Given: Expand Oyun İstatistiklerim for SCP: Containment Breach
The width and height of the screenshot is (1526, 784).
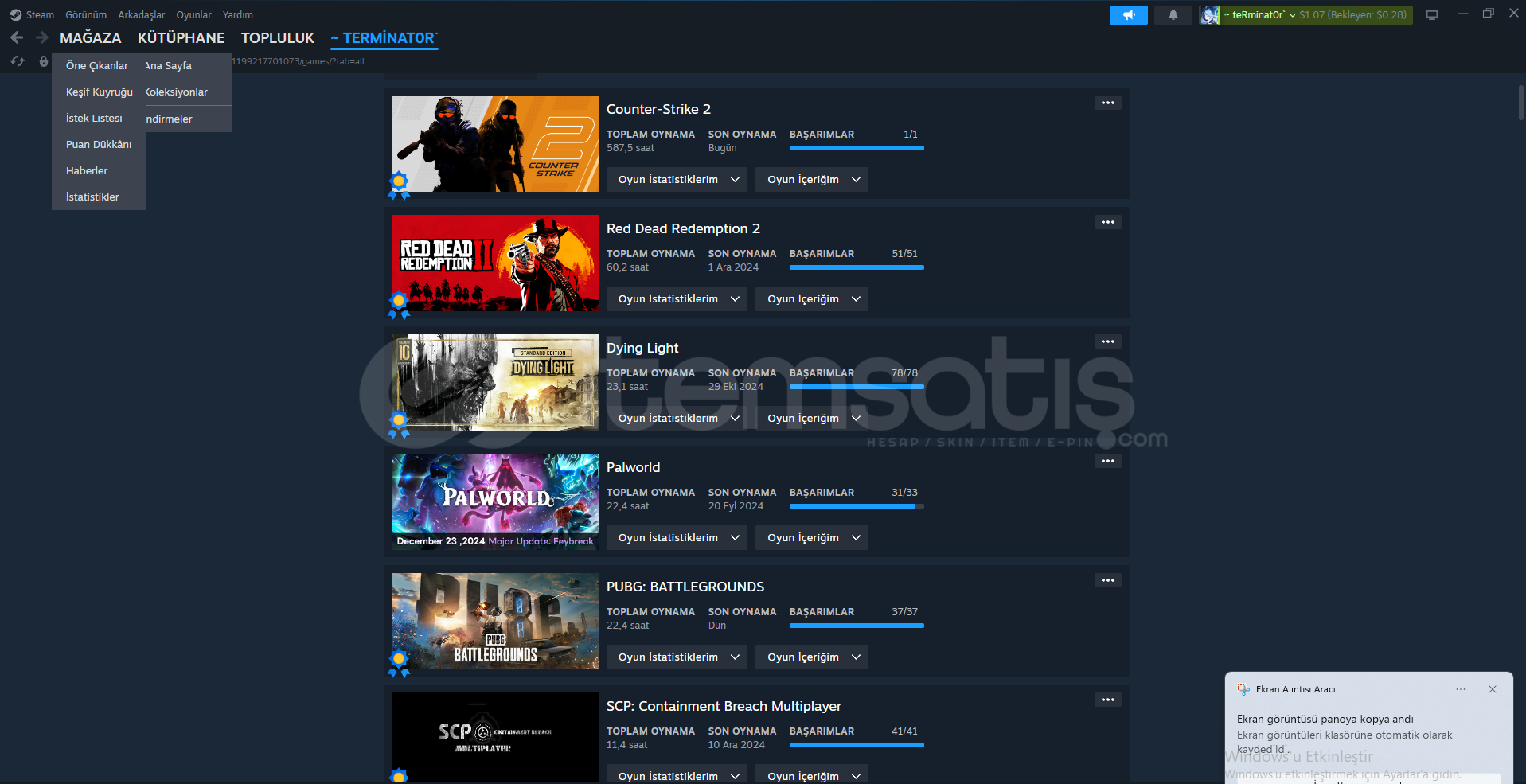Looking at the screenshot, I should 677,774.
